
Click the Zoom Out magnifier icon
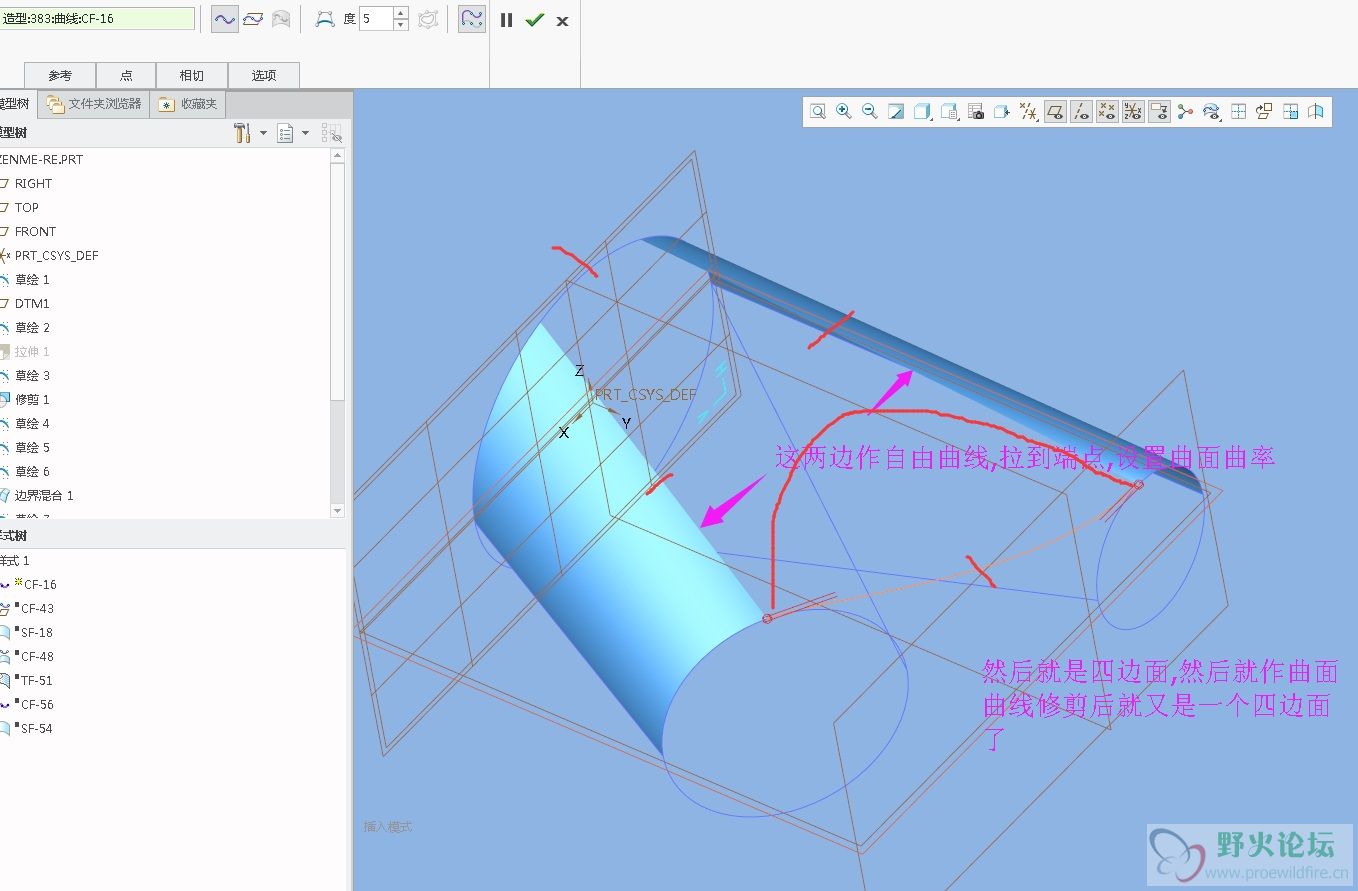(870, 112)
